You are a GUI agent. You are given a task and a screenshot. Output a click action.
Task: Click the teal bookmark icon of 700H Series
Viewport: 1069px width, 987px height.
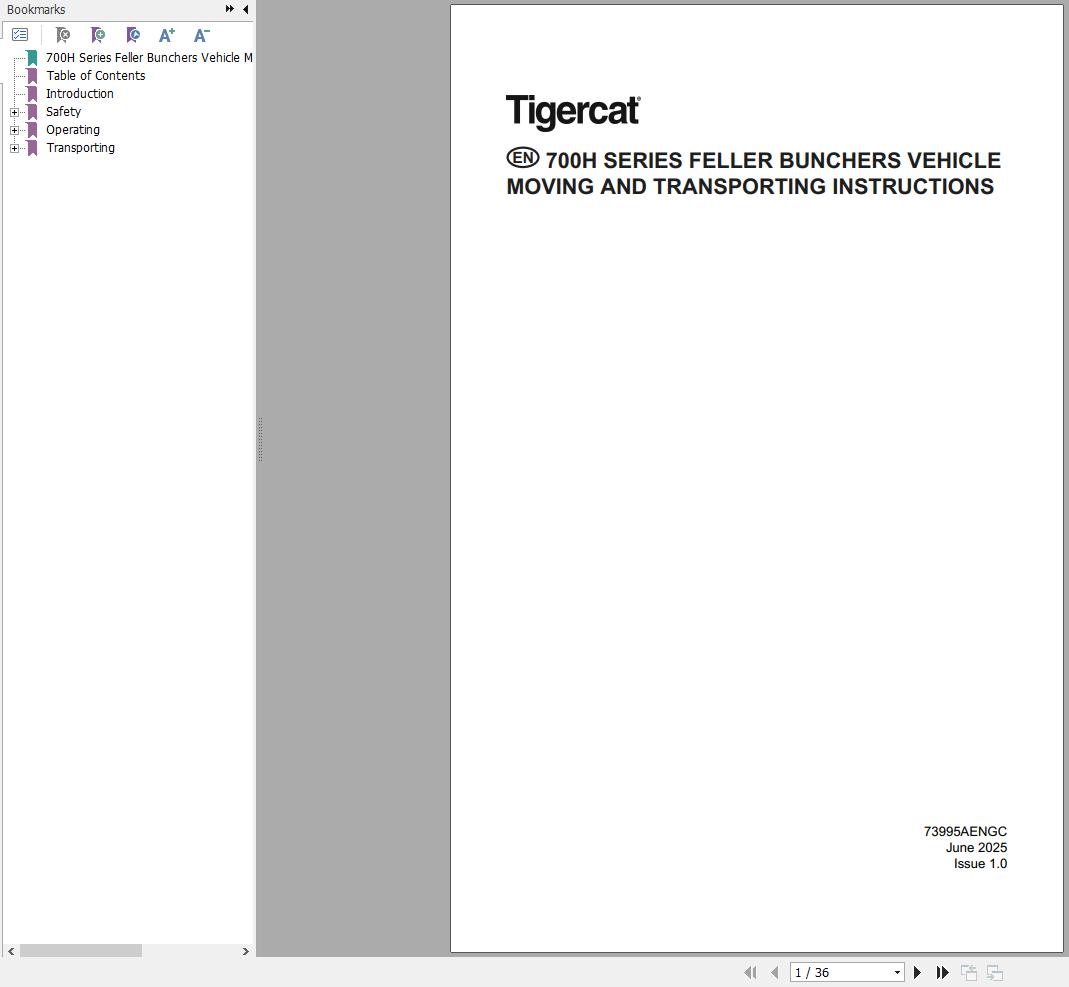point(32,58)
